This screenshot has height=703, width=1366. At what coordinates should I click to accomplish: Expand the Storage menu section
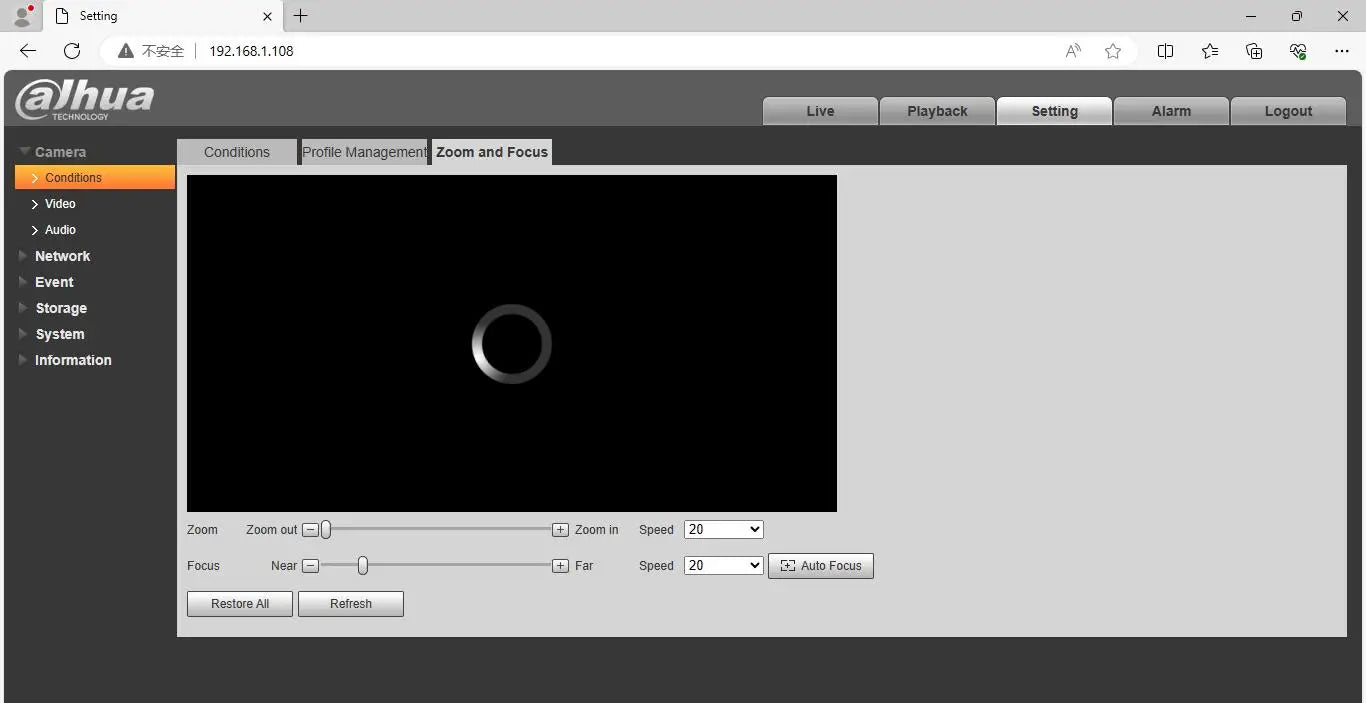[x=61, y=308]
